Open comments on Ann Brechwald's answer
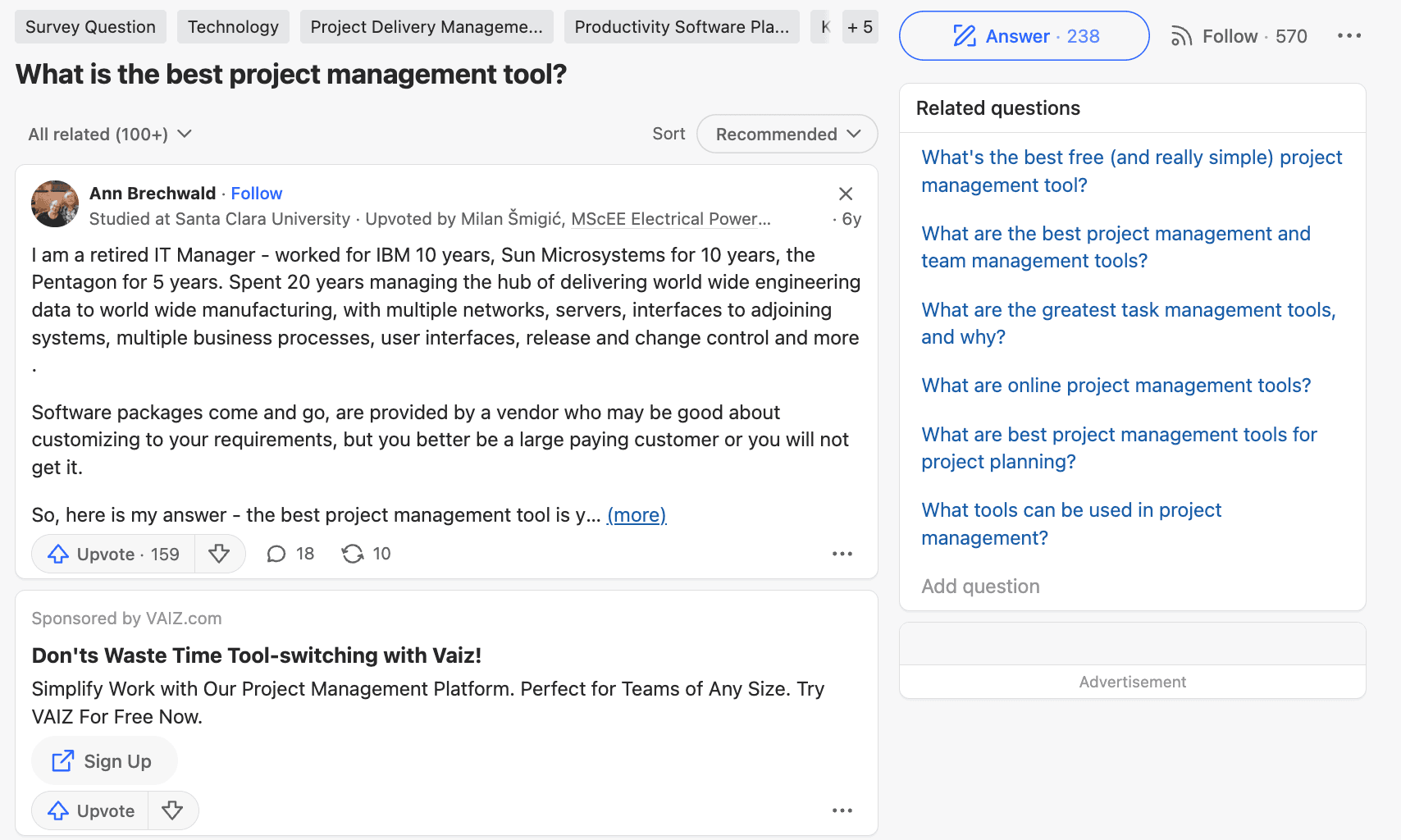Viewport: 1401px width, 840px height. tap(290, 554)
